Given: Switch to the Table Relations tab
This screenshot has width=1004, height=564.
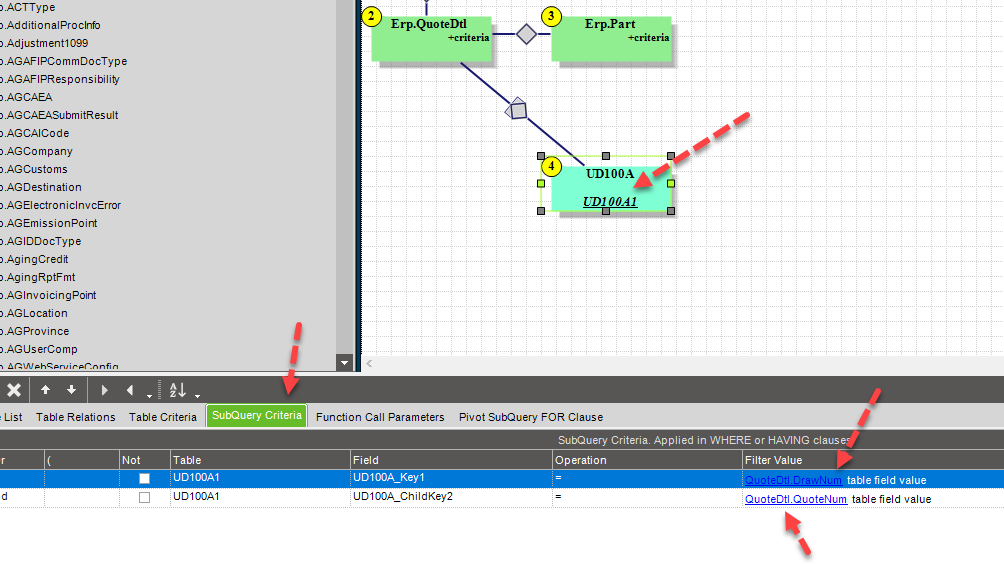Looking at the screenshot, I should pyautogui.click(x=76, y=417).
